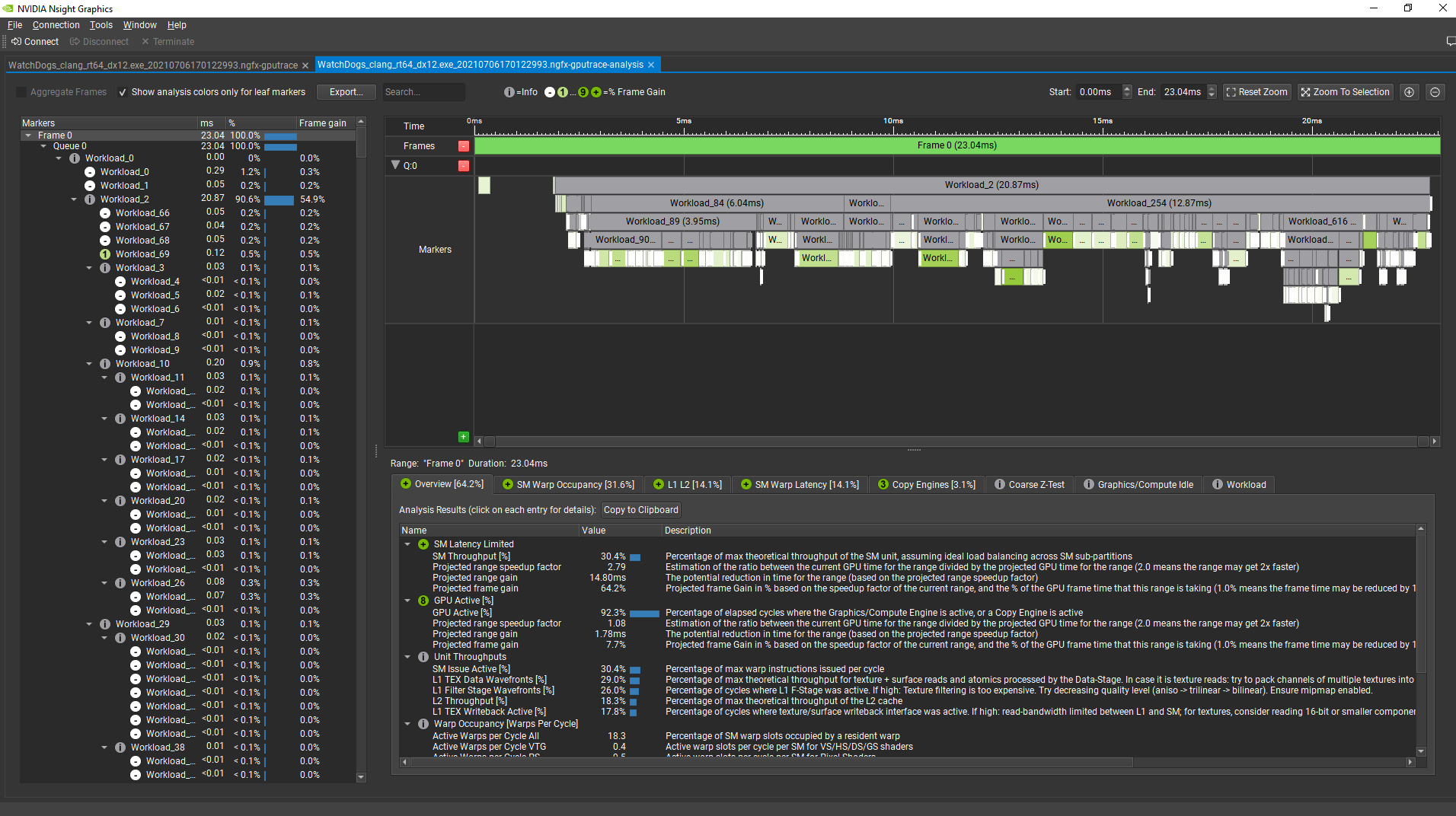Switch to L1 L2 tab
1456x816 pixels.
coord(688,485)
